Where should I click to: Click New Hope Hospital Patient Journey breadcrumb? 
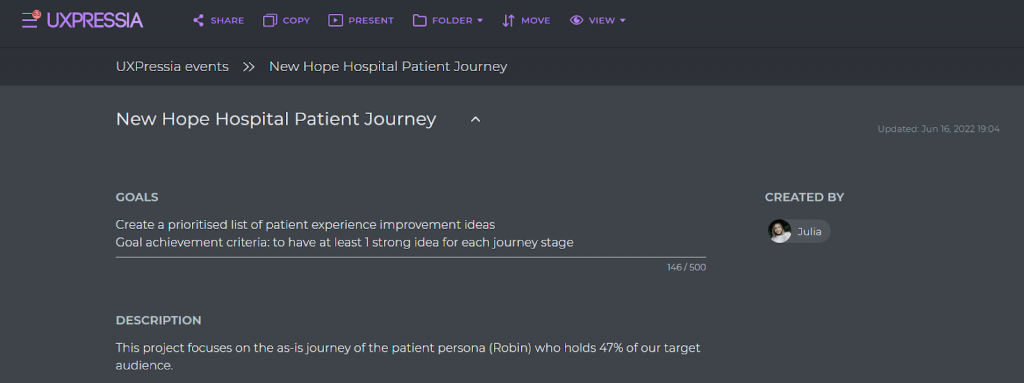388,66
